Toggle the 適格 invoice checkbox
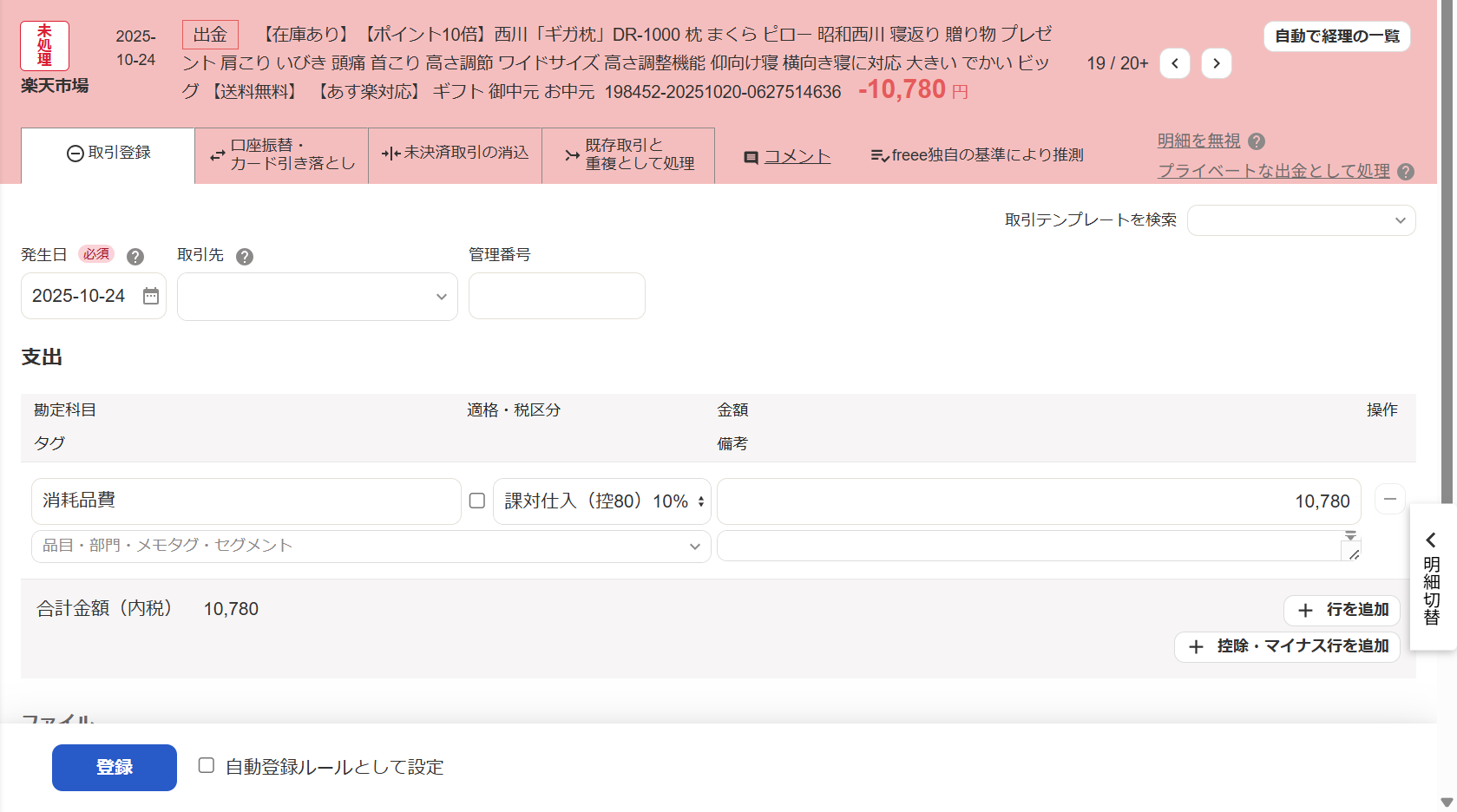This screenshot has height=812, width=1457. click(x=477, y=501)
